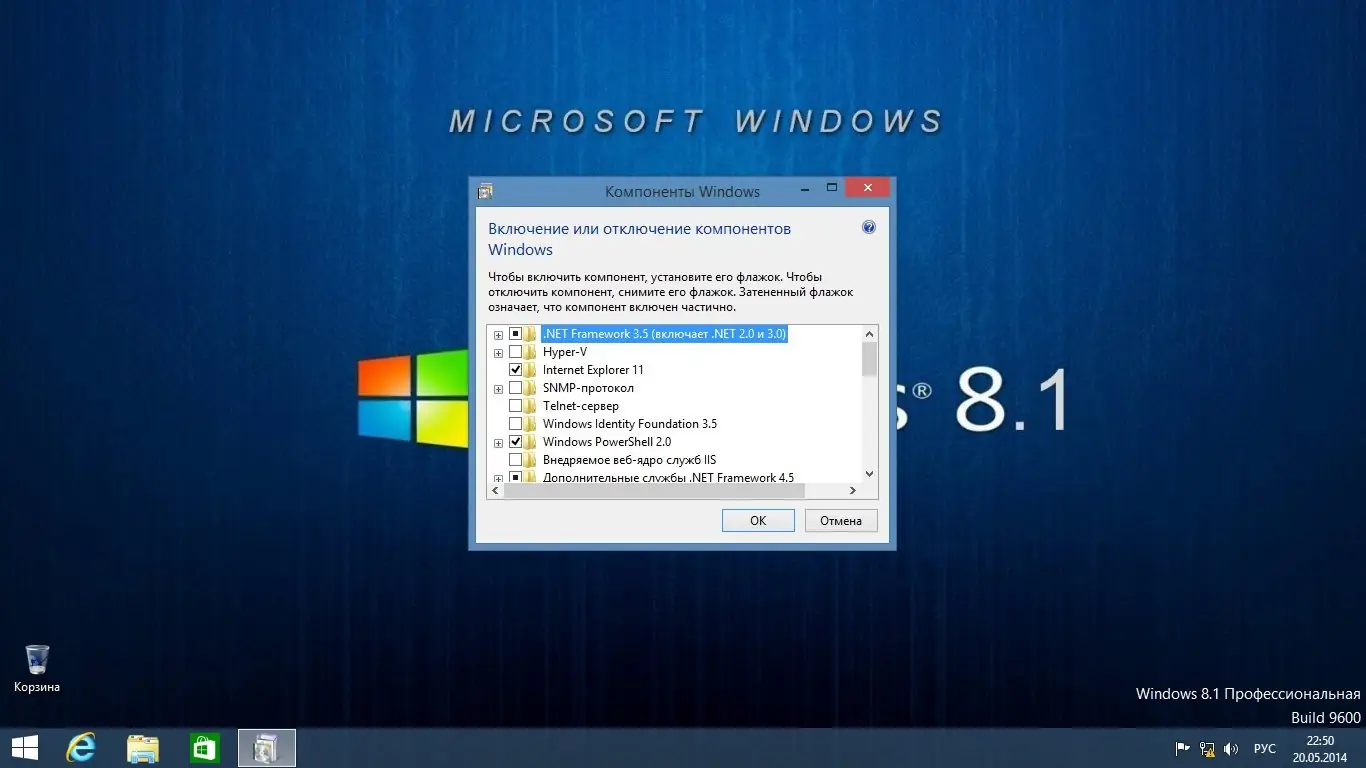Image resolution: width=1366 pixels, height=768 pixels.
Task: Select the "Windows Identity Foundation 3.5" label
Action: coord(630,424)
